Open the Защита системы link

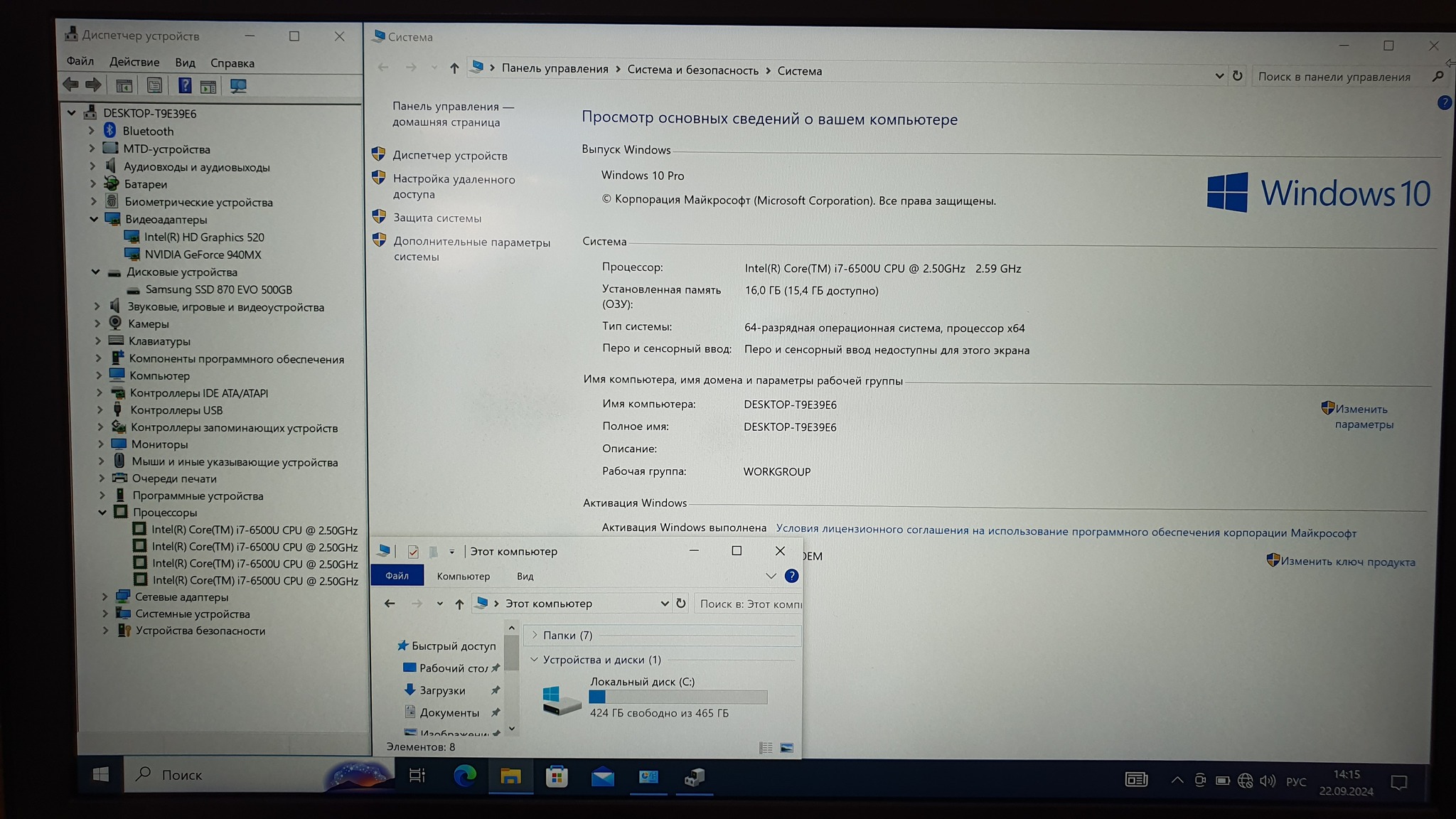pos(437,218)
